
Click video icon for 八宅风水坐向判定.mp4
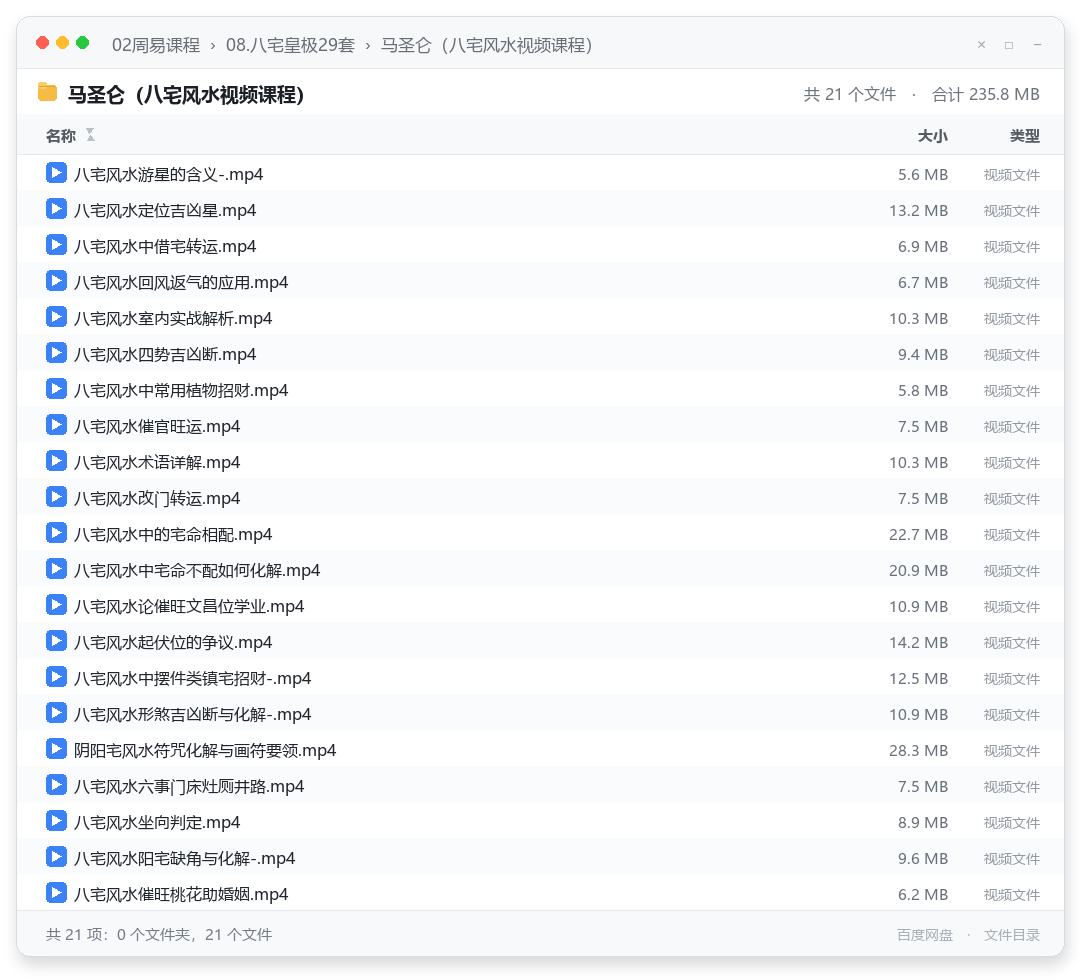[x=56, y=821]
